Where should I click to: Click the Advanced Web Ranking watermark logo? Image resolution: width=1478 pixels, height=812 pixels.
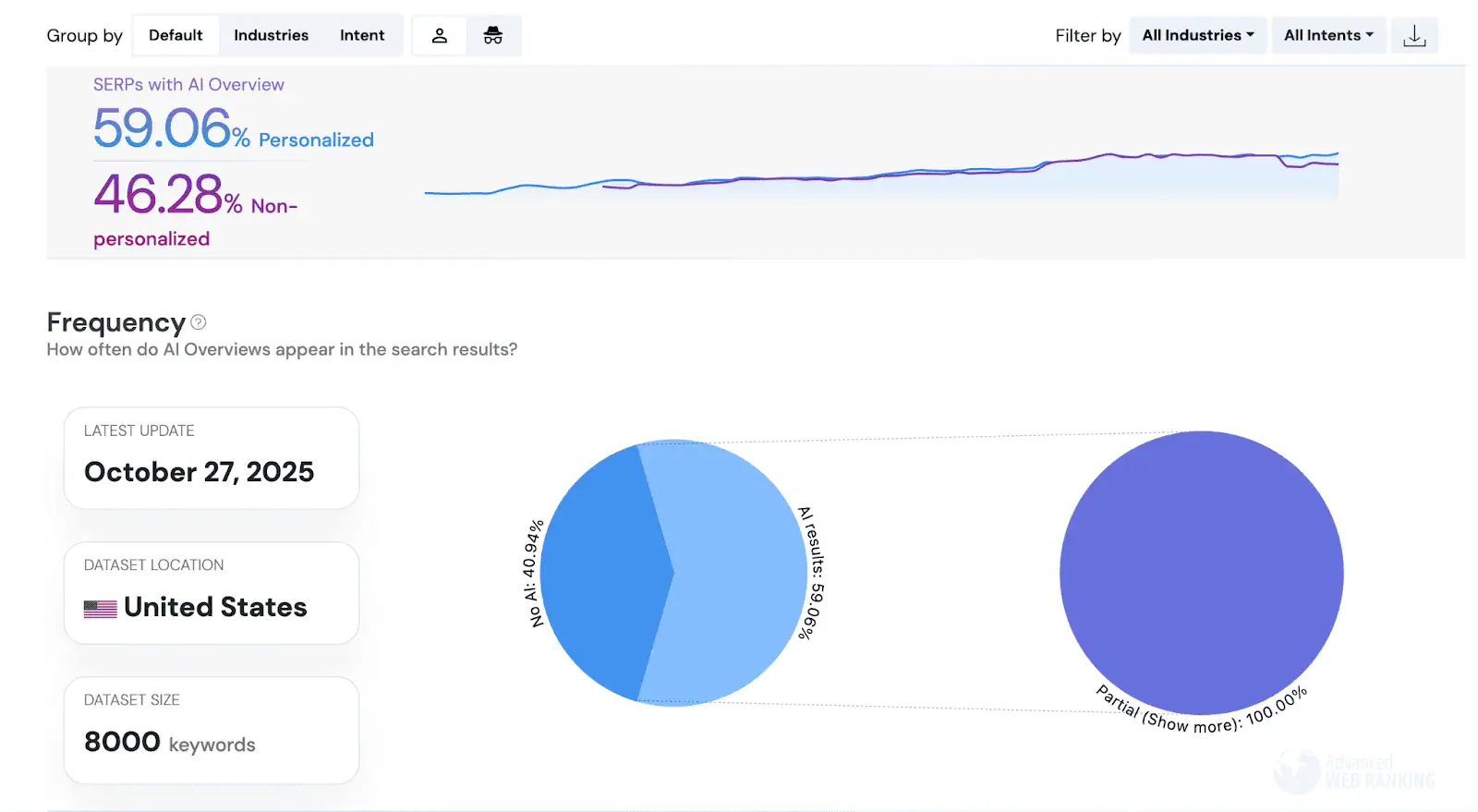[x=1354, y=771]
